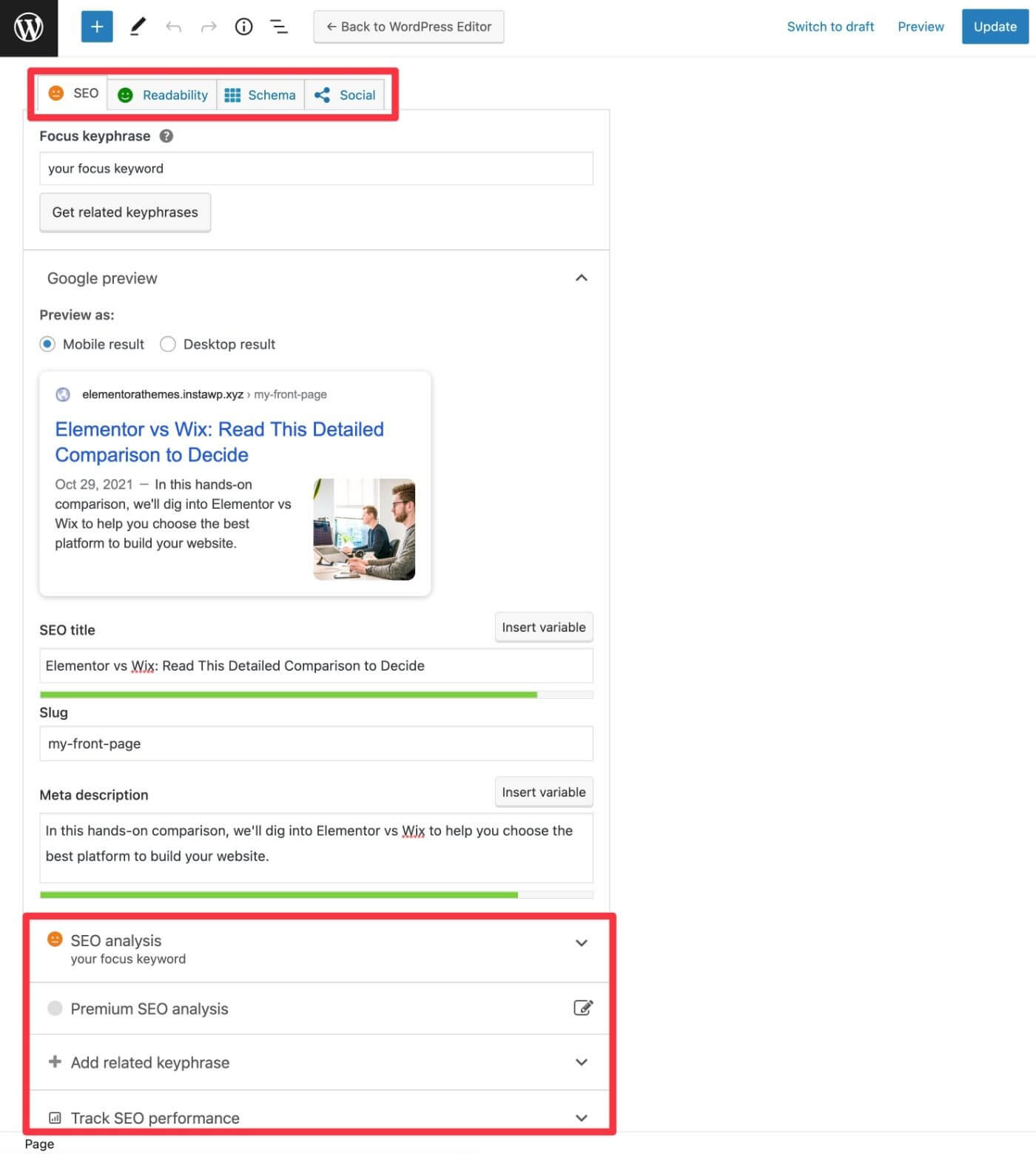Image resolution: width=1036 pixels, height=1154 pixels.
Task: Click the Page breadcrumb at bottom
Action: 39,1144
